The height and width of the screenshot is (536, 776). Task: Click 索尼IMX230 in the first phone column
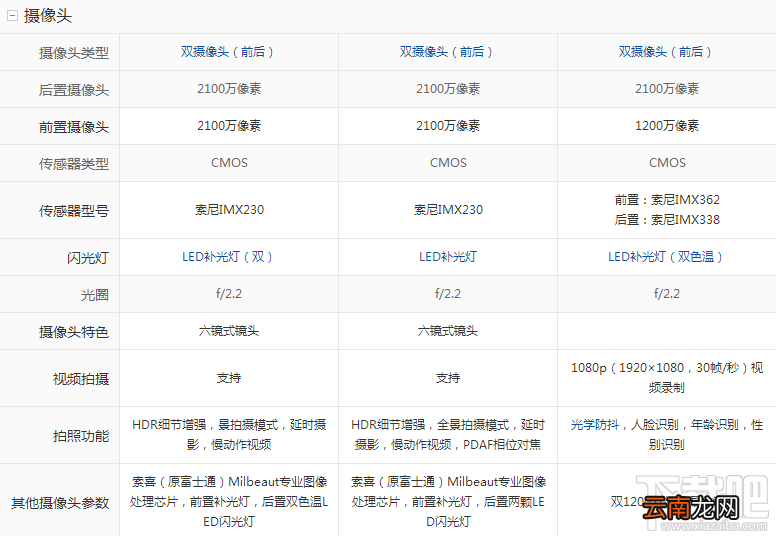click(x=229, y=210)
